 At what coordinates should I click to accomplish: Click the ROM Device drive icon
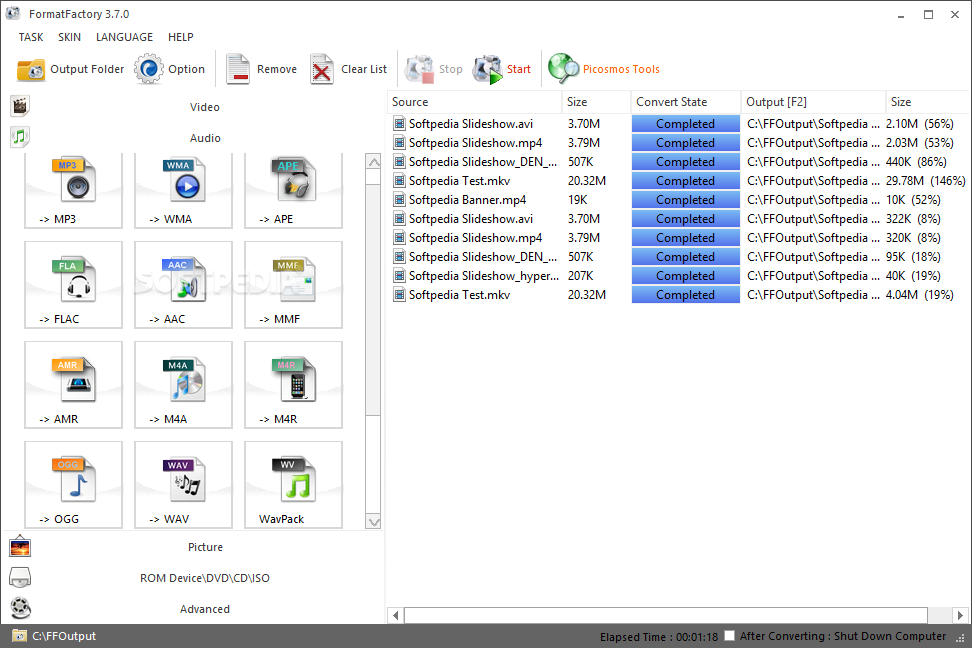(x=20, y=577)
